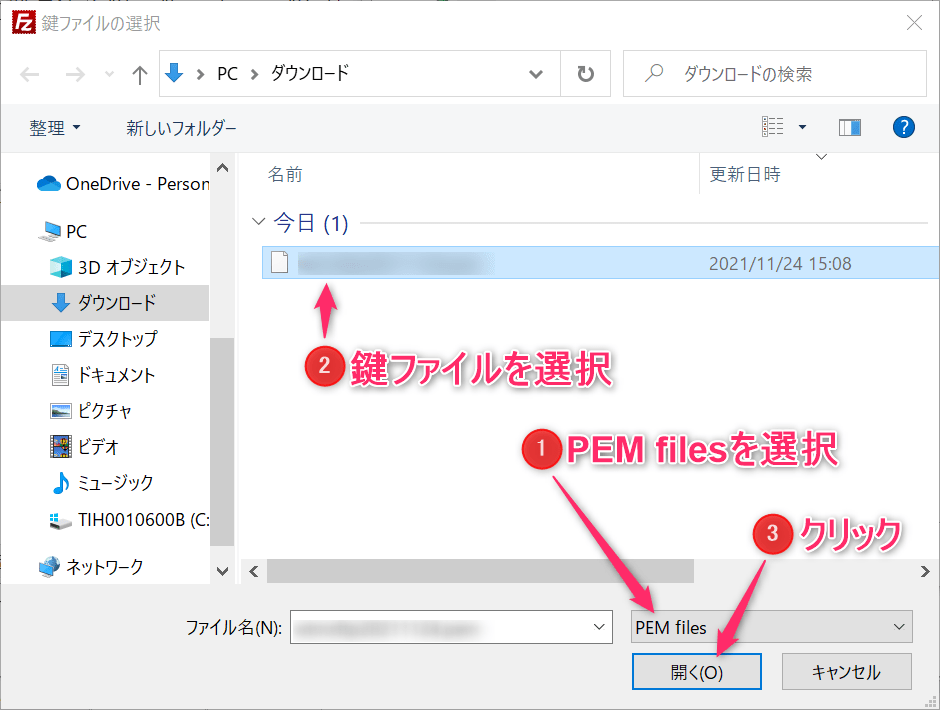Click the キャンセル button
This screenshot has width=940, height=710.
tap(846, 671)
